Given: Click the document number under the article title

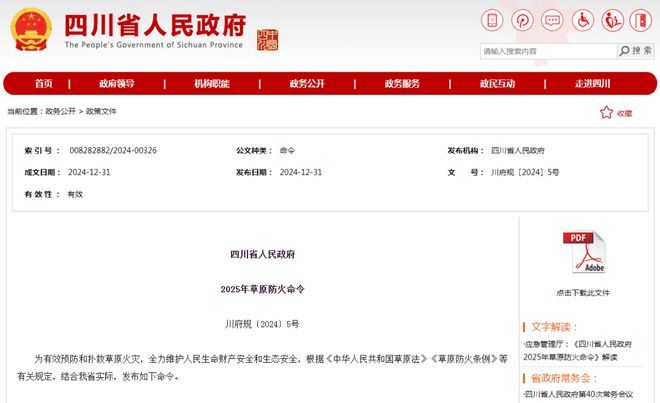Looking at the screenshot, I should coord(262,324).
